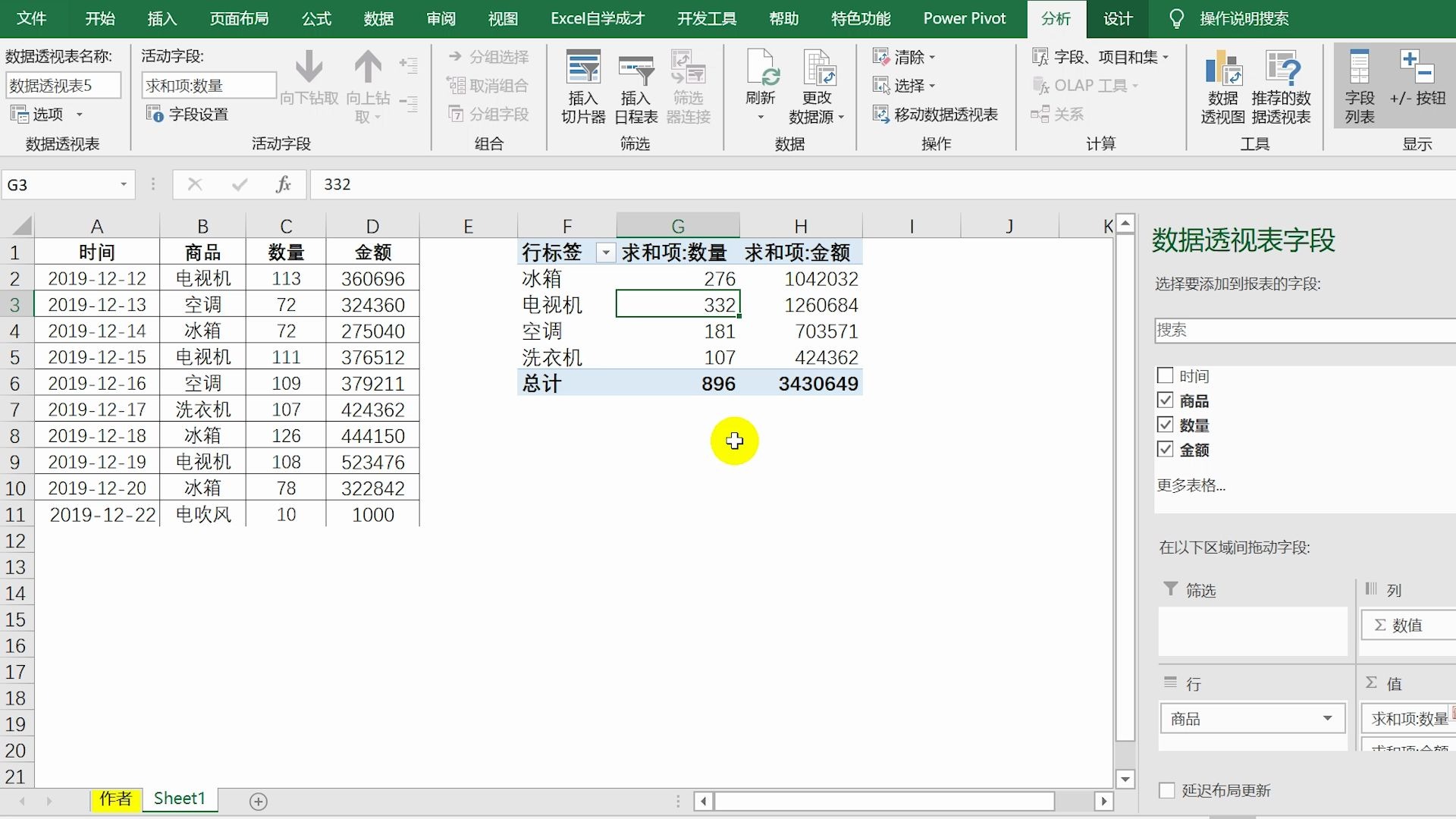The image size is (1456, 819).
Task: Click the field search (搜索) input box
Action: click(1303, 330)
